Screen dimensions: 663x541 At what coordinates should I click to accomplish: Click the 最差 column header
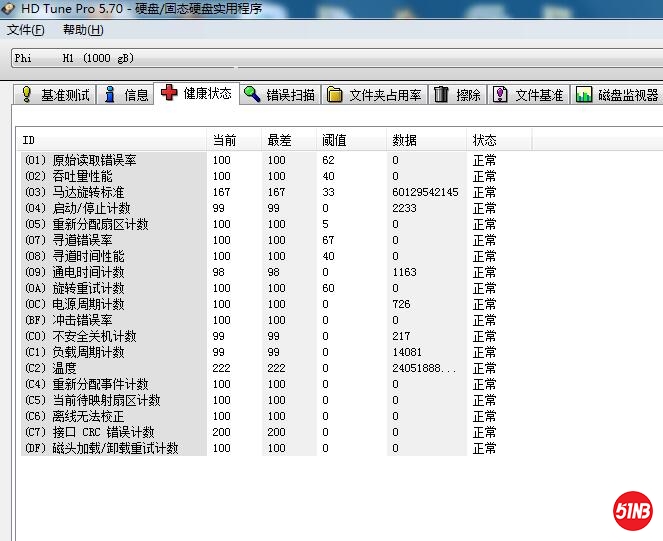click(288, 139)
